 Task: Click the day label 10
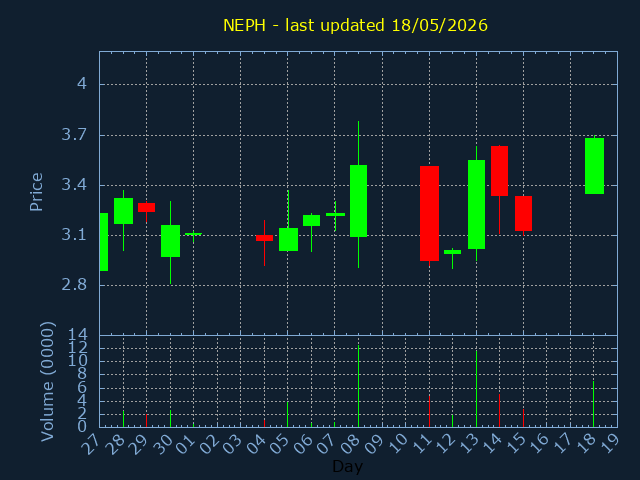pyautogui.click(x=397, y=443)
